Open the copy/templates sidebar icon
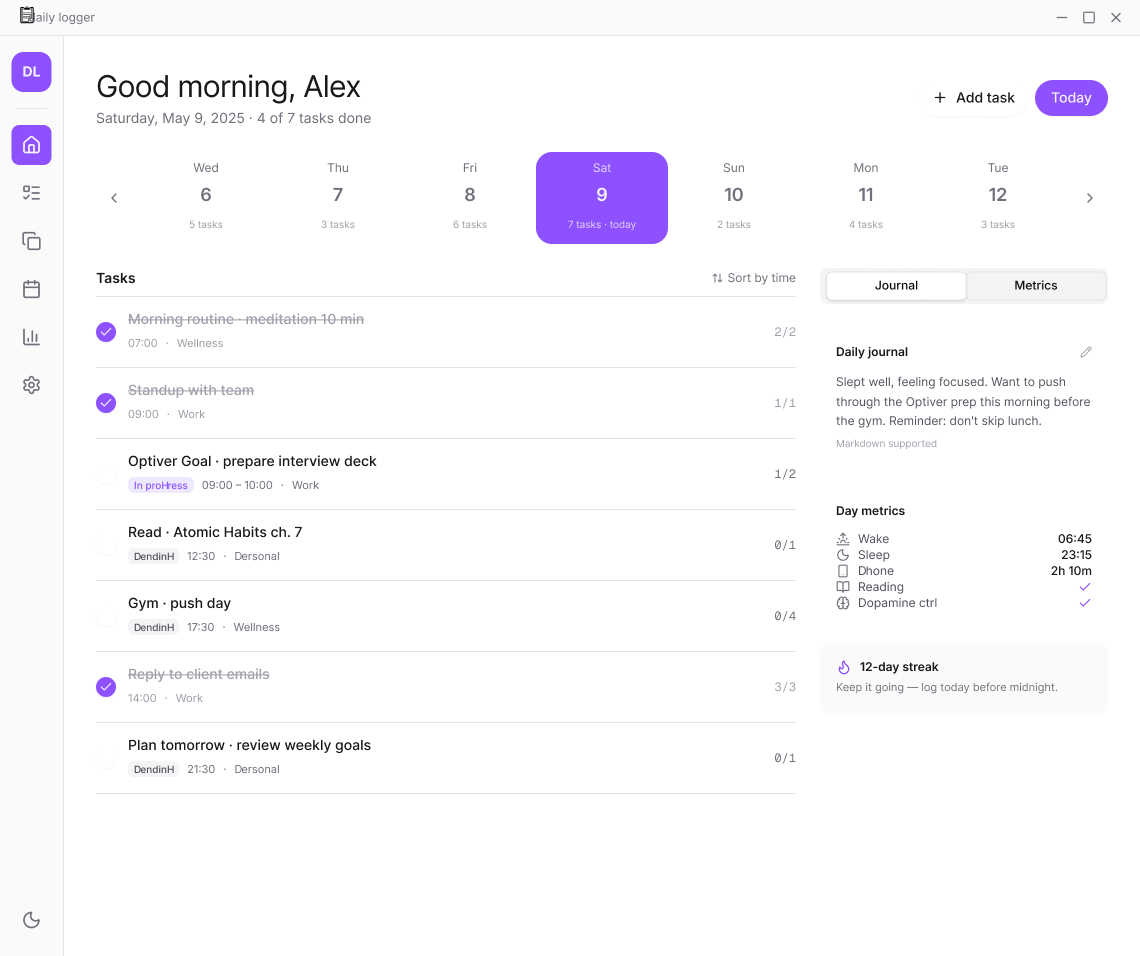Viewport: 1140px width, 956px height. 31,241
